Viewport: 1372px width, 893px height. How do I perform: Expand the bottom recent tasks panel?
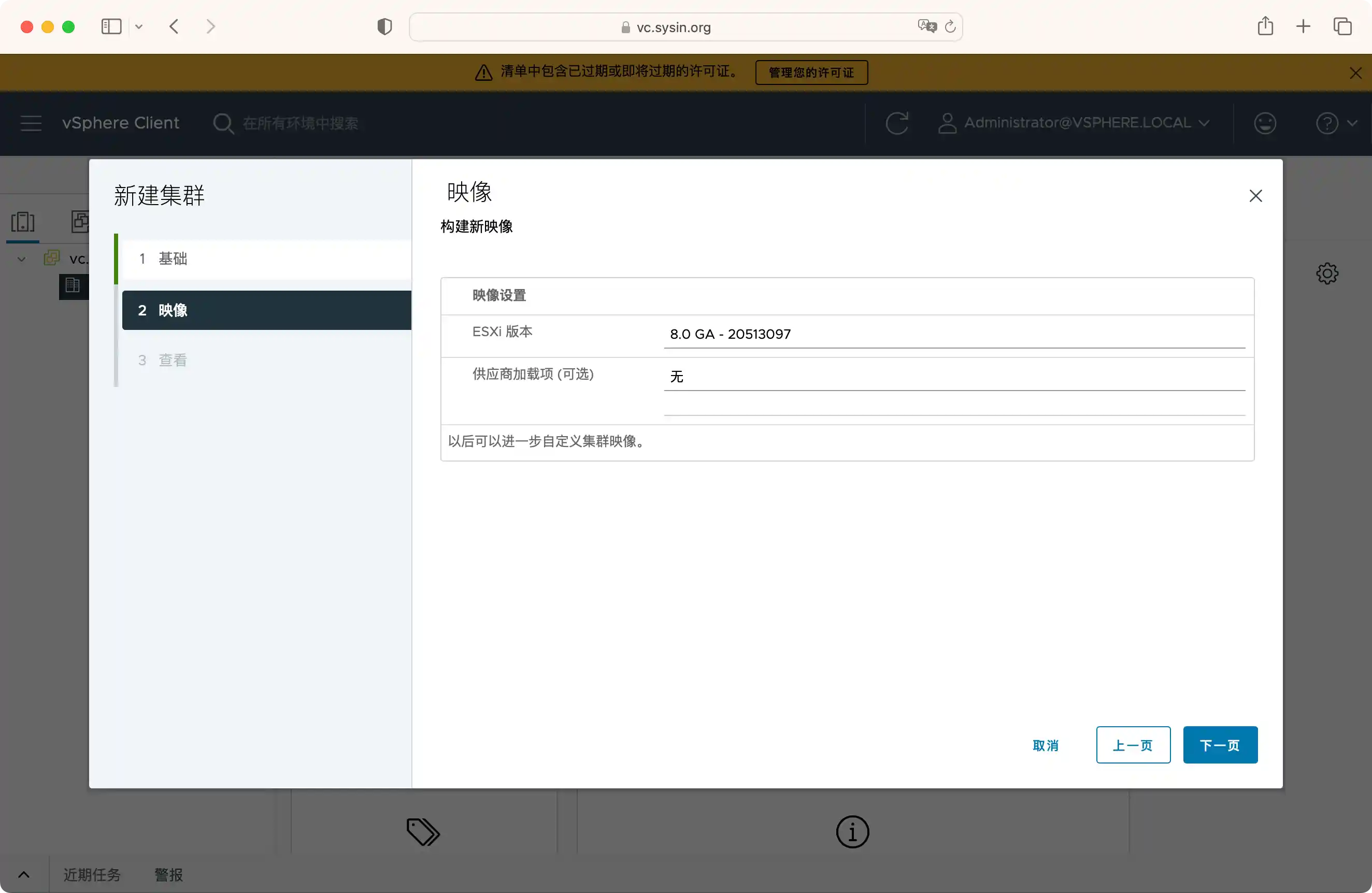tap(24, 874)
